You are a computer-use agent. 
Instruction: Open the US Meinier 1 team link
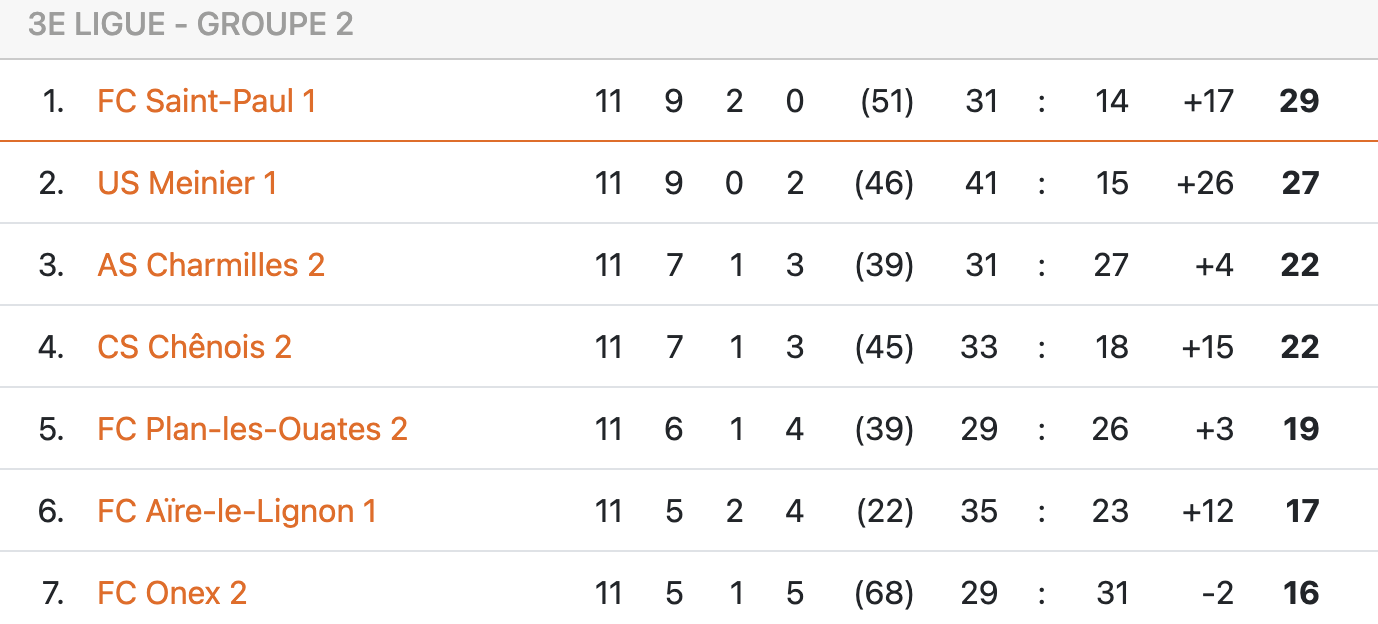click(x=187, y=183)
